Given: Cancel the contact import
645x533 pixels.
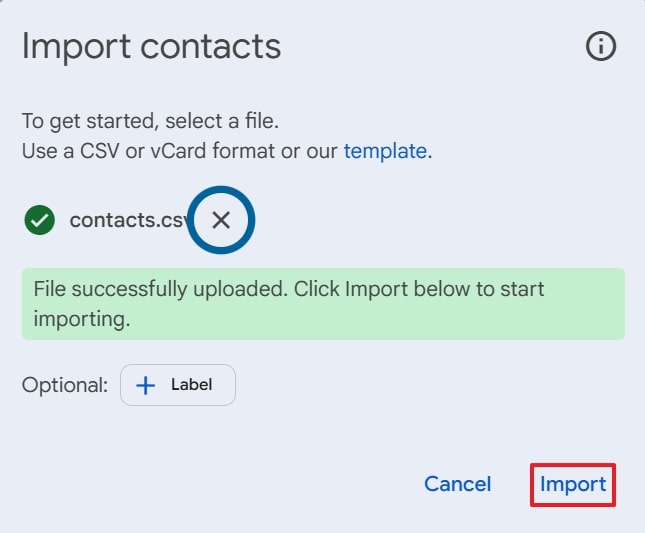Looking at the screenshot, I should [x=457, y=484].
